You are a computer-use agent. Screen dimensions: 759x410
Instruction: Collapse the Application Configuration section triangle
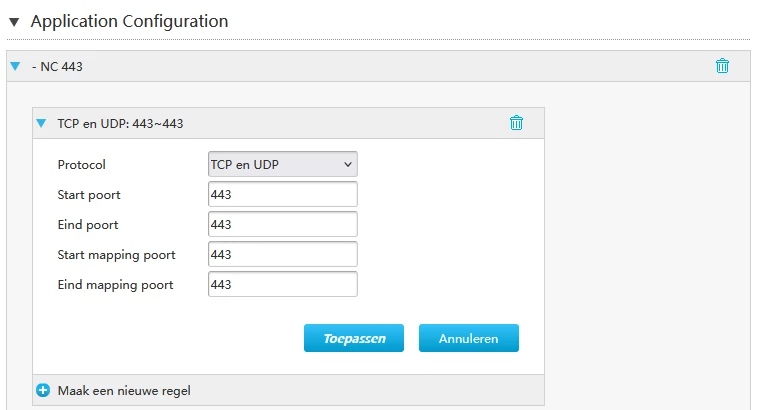[14, 22]
